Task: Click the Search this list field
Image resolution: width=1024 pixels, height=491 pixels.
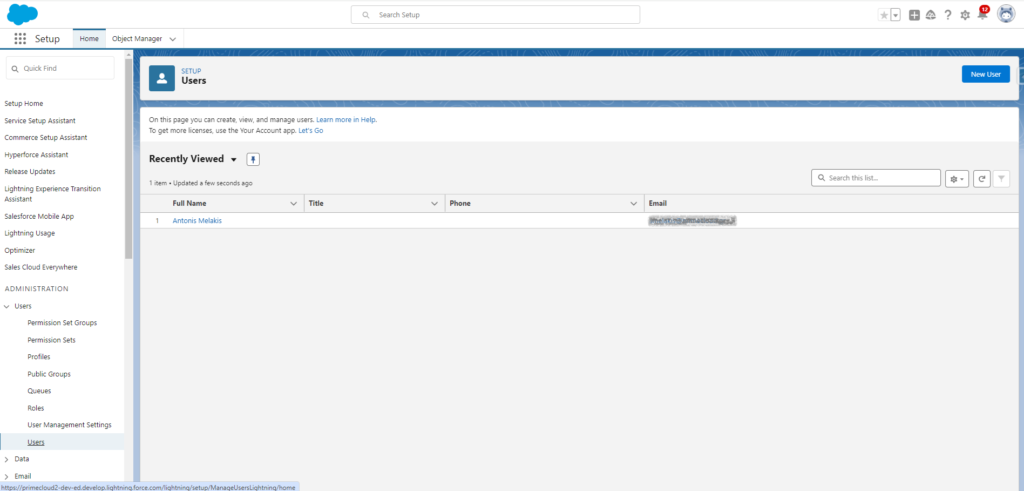Action: click(876, 178)
